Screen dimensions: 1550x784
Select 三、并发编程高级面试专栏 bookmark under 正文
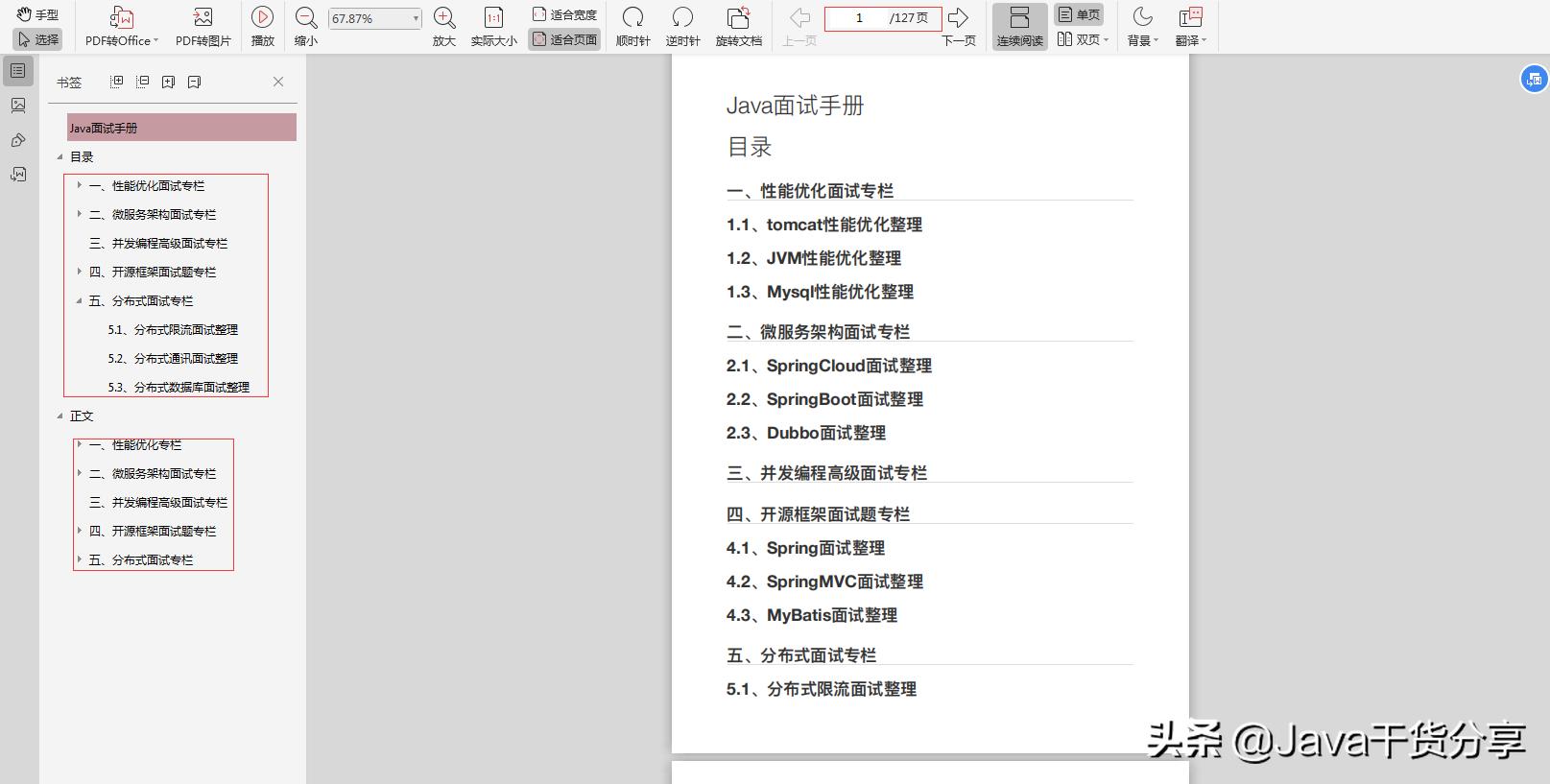(x=158, y=502)
